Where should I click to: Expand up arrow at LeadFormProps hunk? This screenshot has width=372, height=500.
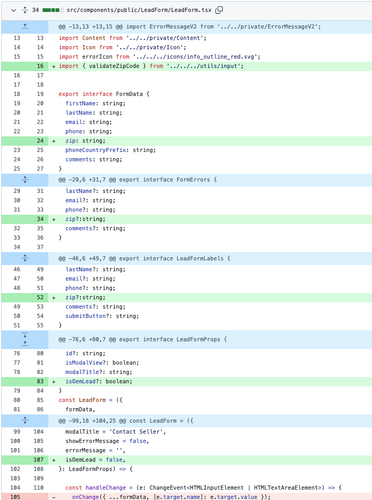(25, 344)
